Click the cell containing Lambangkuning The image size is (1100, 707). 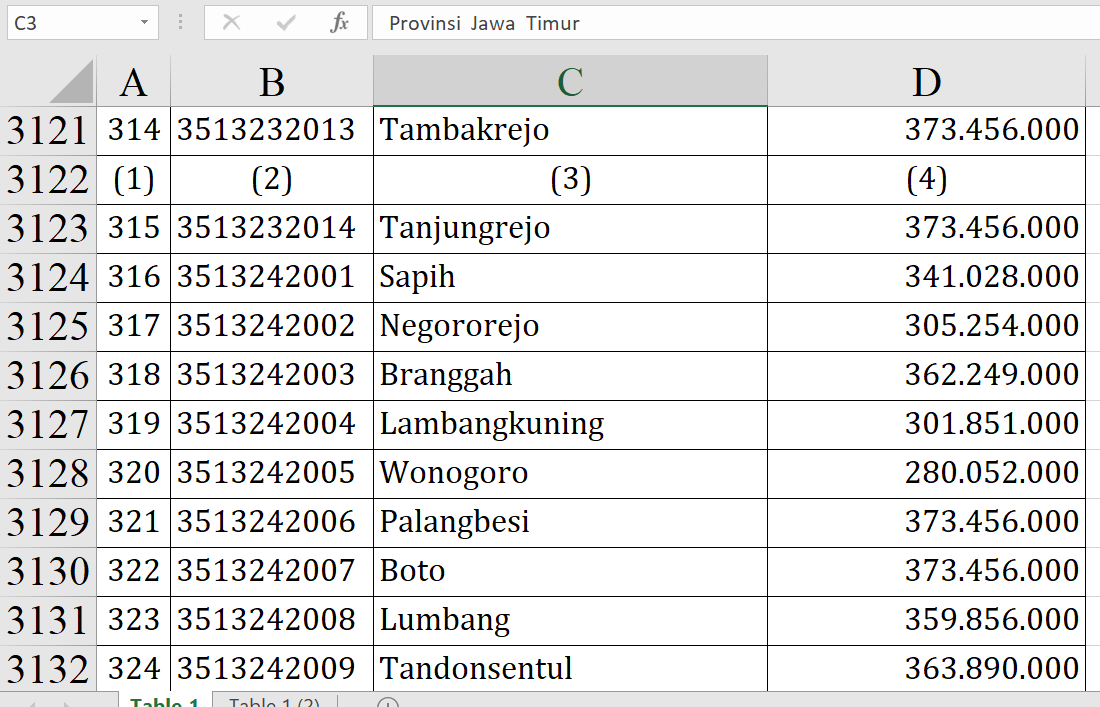tap(570, 424)
